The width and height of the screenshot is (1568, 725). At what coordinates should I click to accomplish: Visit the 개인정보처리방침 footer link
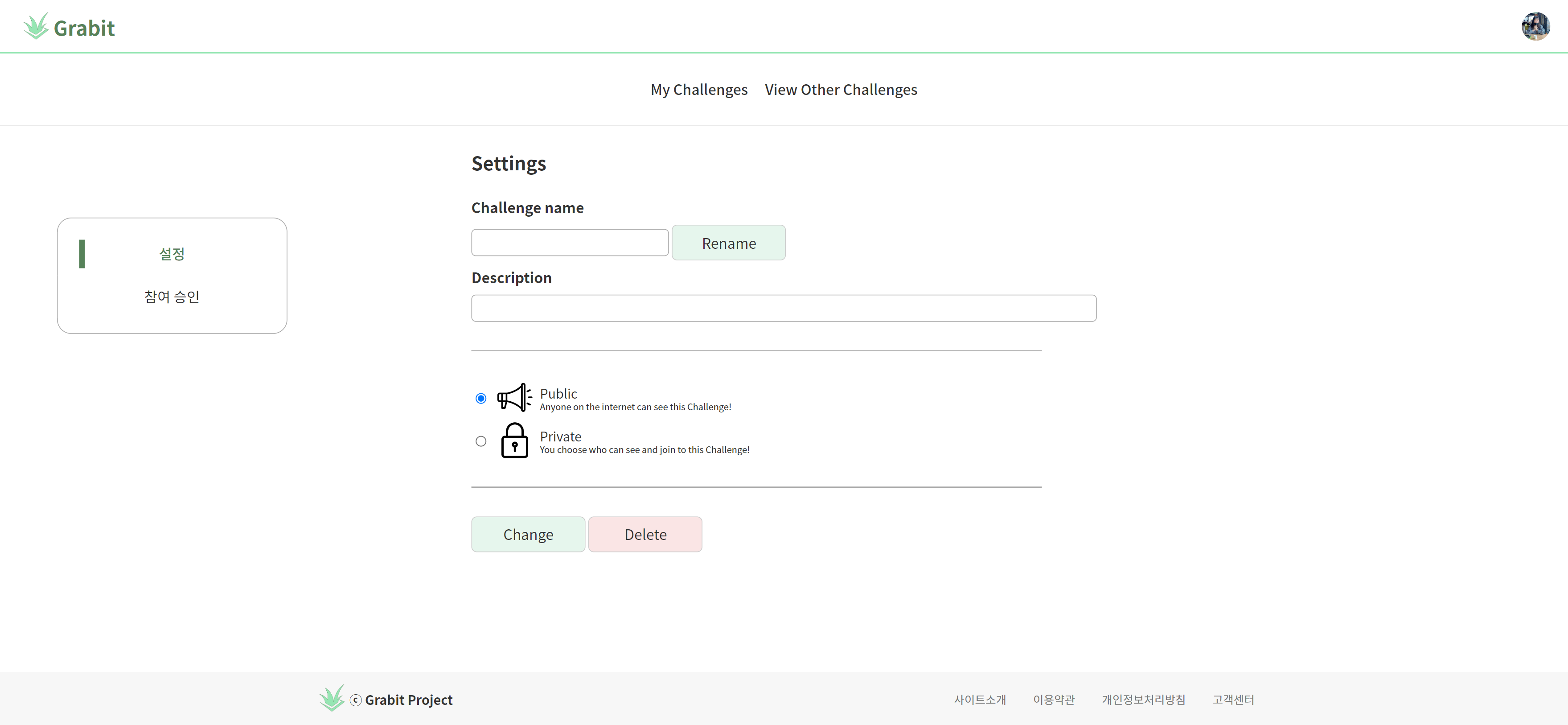click(1143, 700)
